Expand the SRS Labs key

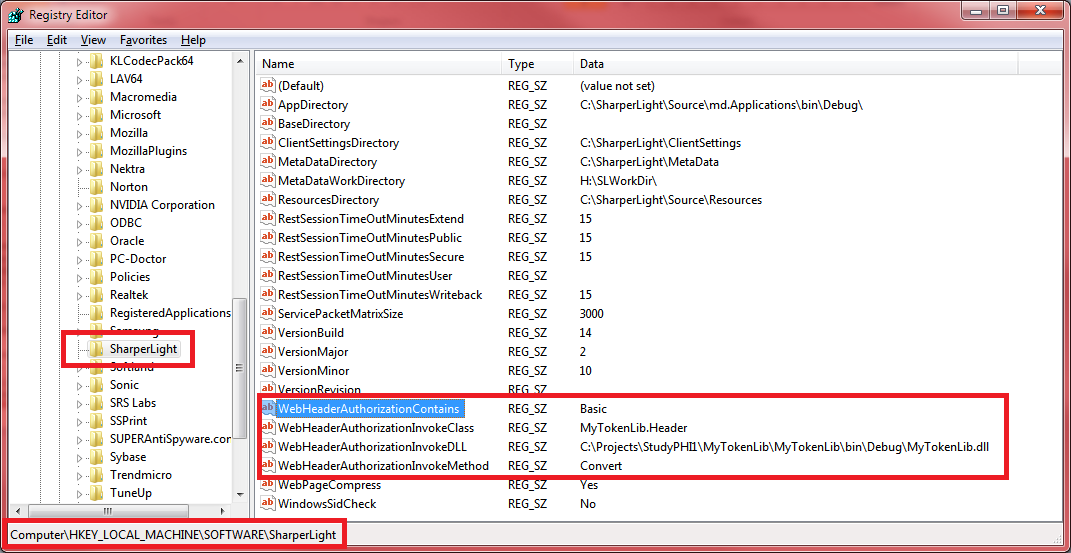click(79, 403)
